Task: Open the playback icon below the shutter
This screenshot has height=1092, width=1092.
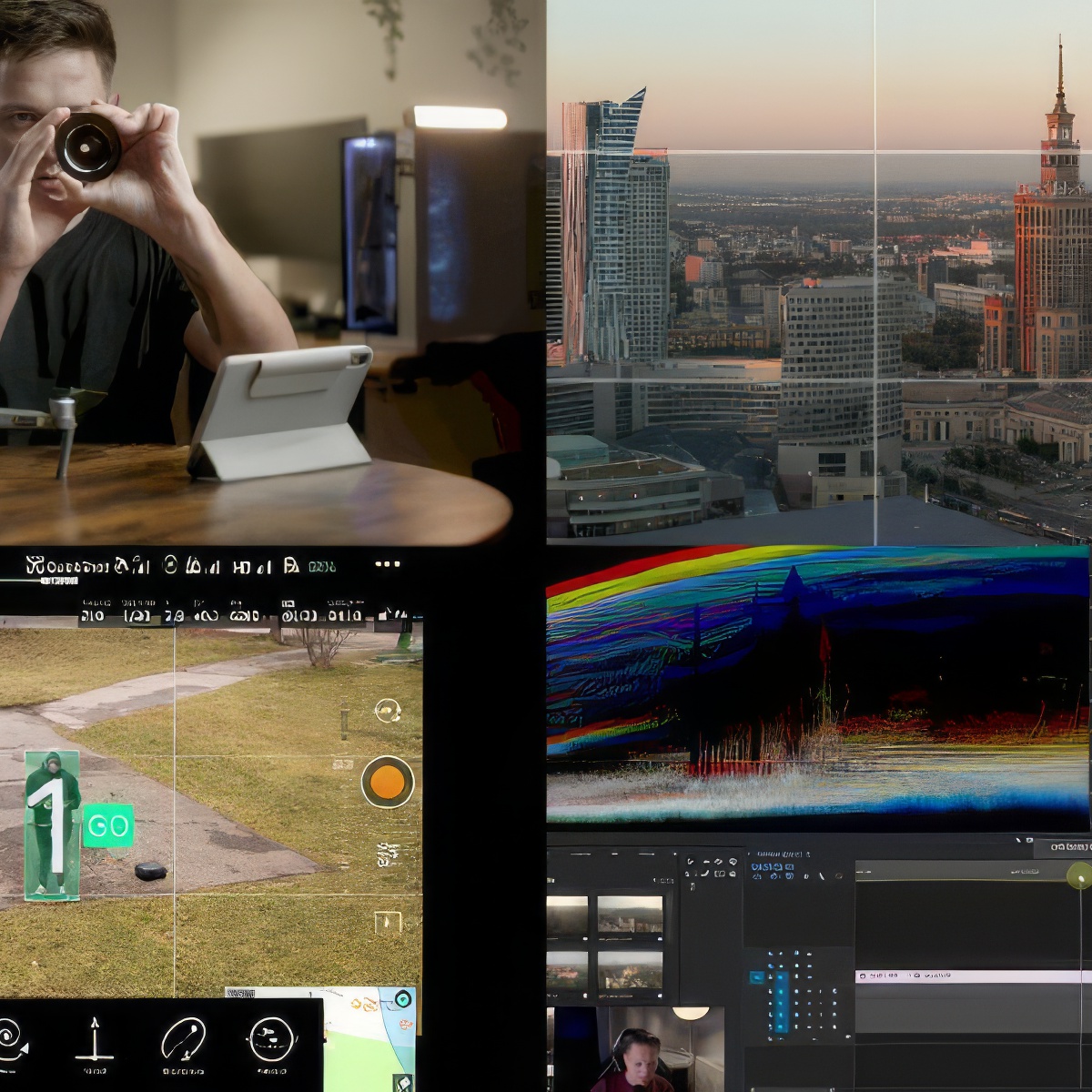Action: click(x=389, y=921)
